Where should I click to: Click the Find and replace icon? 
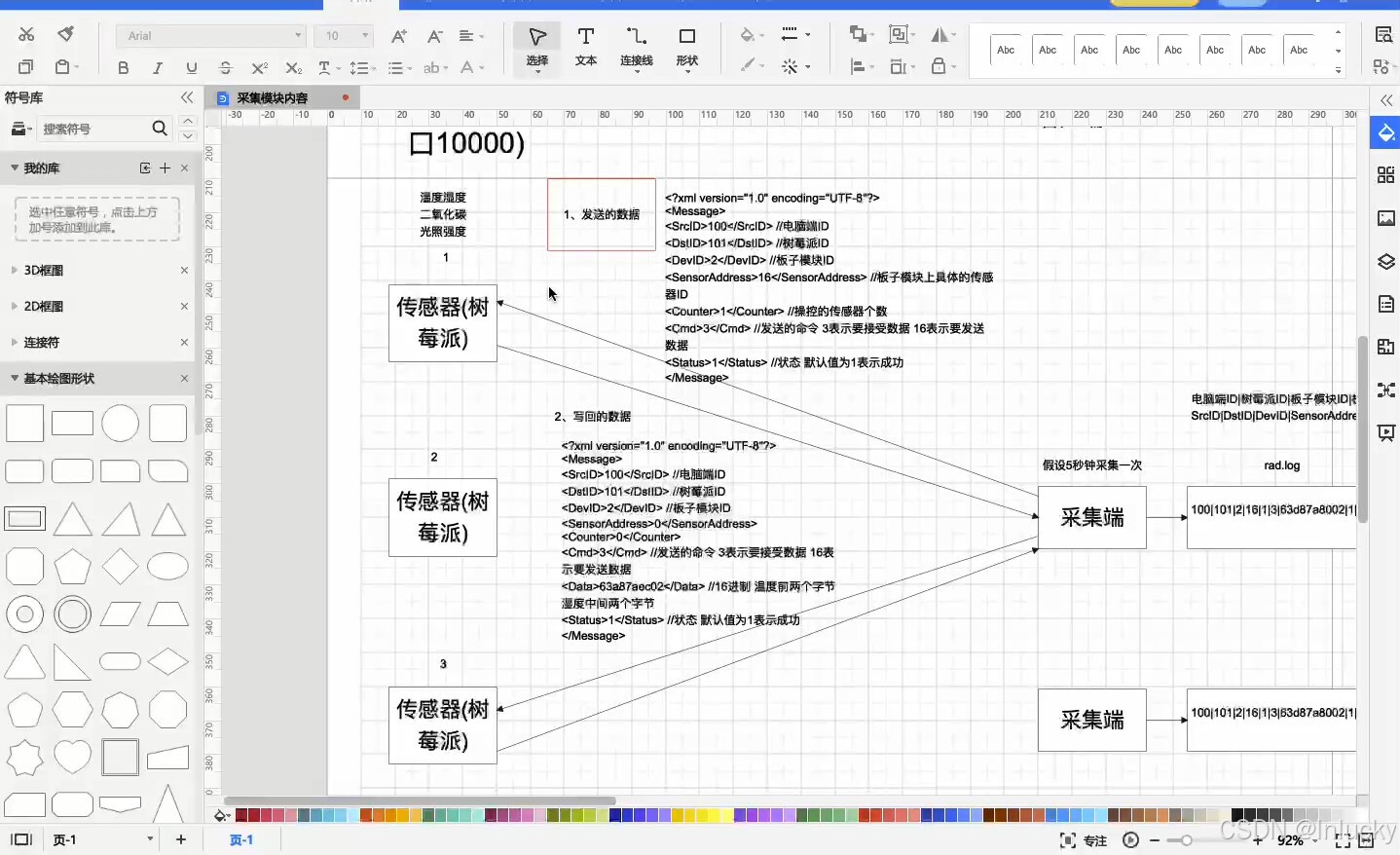pyautogui.click(x=1383, y=35)
